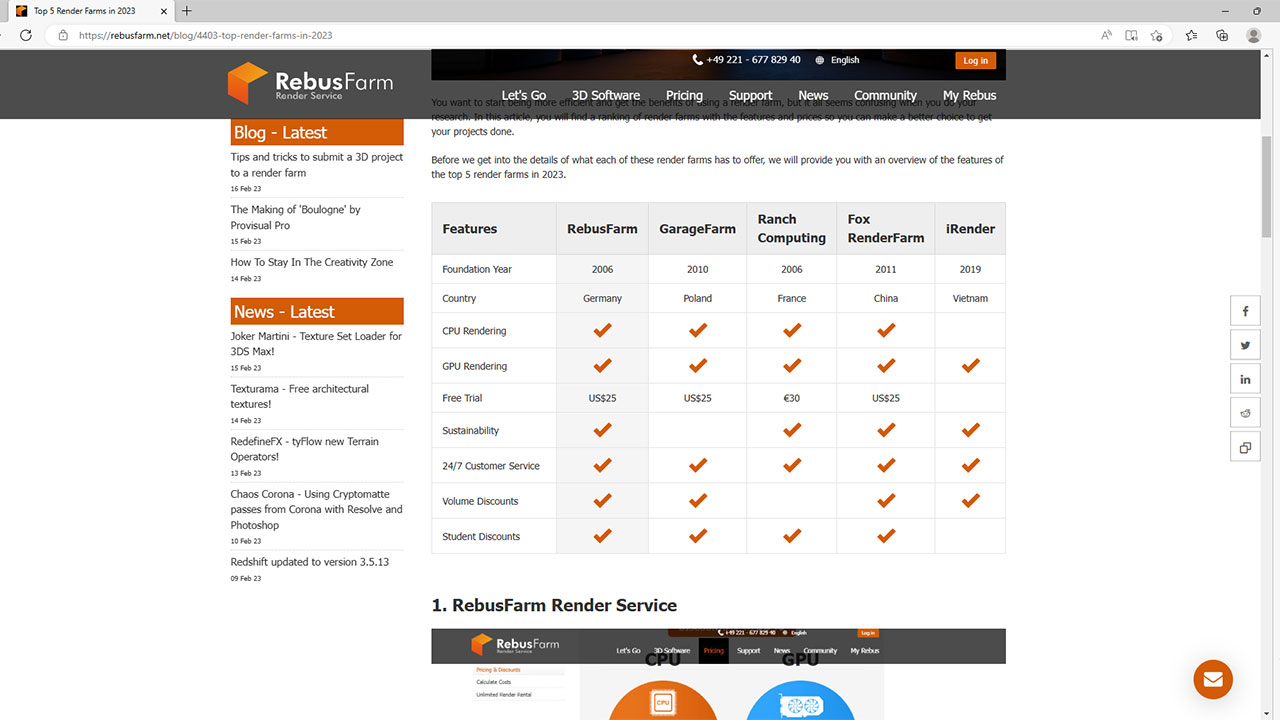Click the '€30' free trial cell
This screenshot has height=720, width=1280.
click(x=792, y=398)
